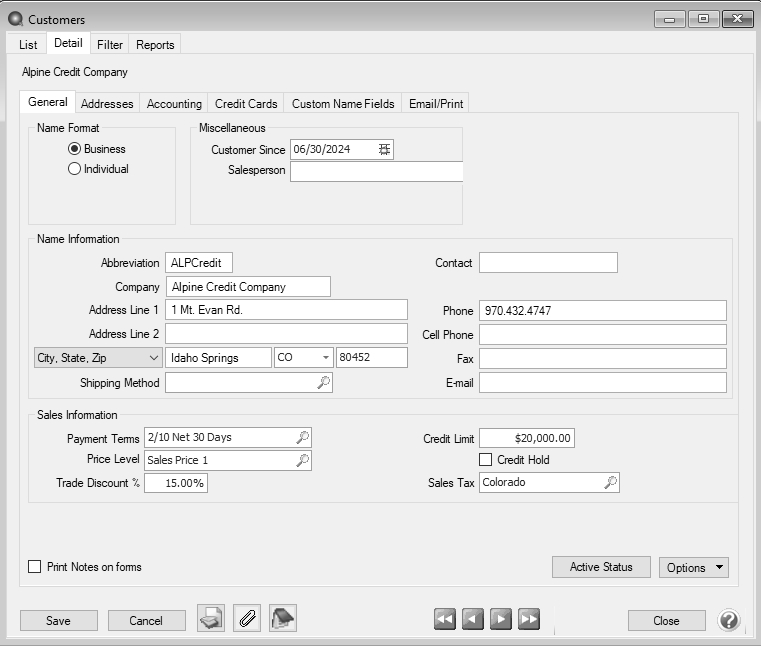
Task: Open the Customer Since calendar picker
Action: pos(385,150)
